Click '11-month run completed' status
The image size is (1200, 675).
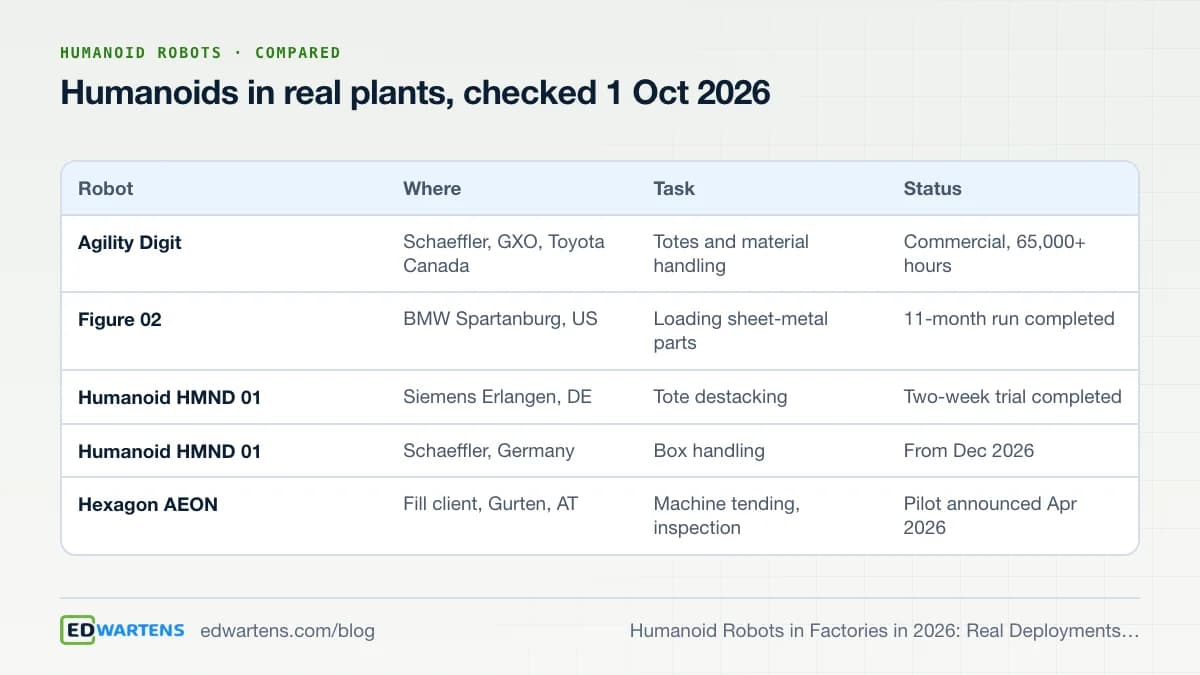[1009, 319]
